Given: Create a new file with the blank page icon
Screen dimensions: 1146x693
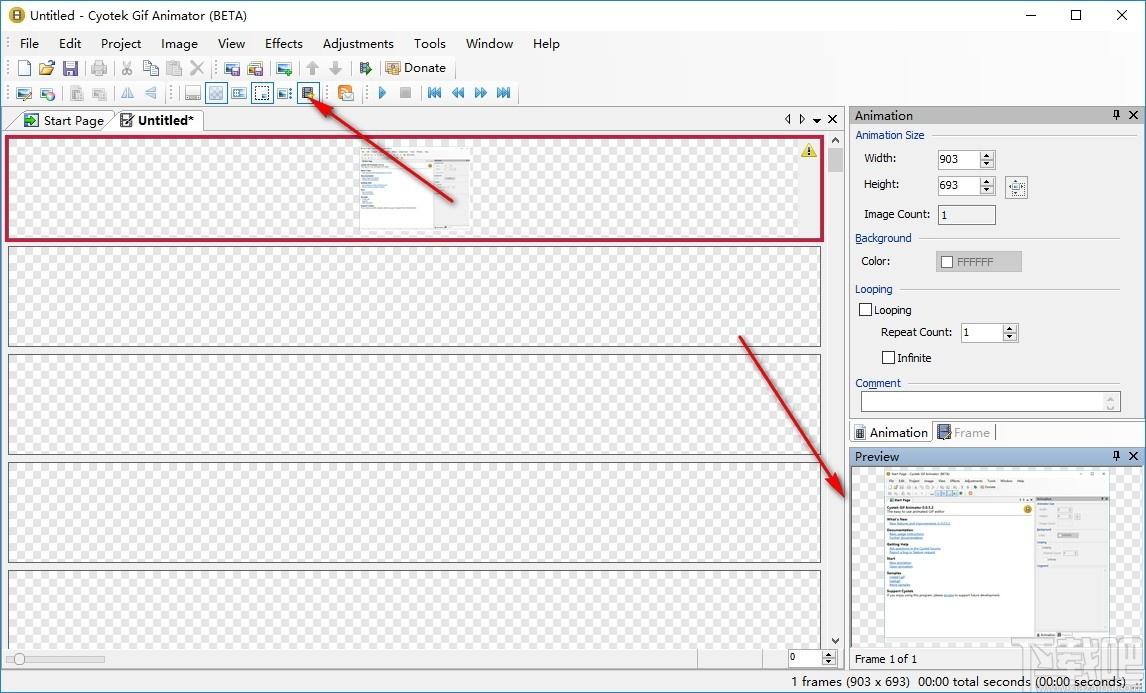Looking at the screenshot, I should pyautogui.click(x=24, y=68).
